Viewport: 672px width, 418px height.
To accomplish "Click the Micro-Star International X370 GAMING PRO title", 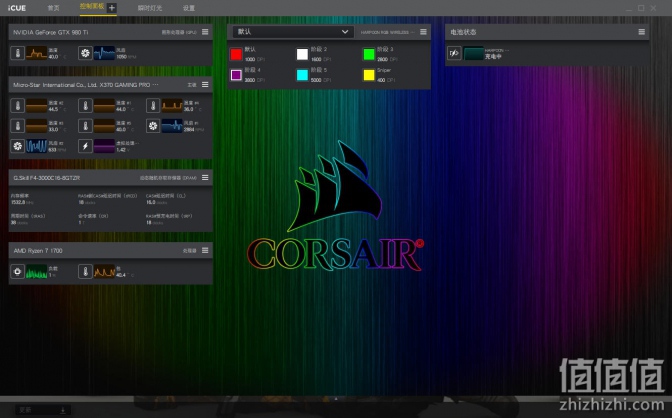I will 86,85.
